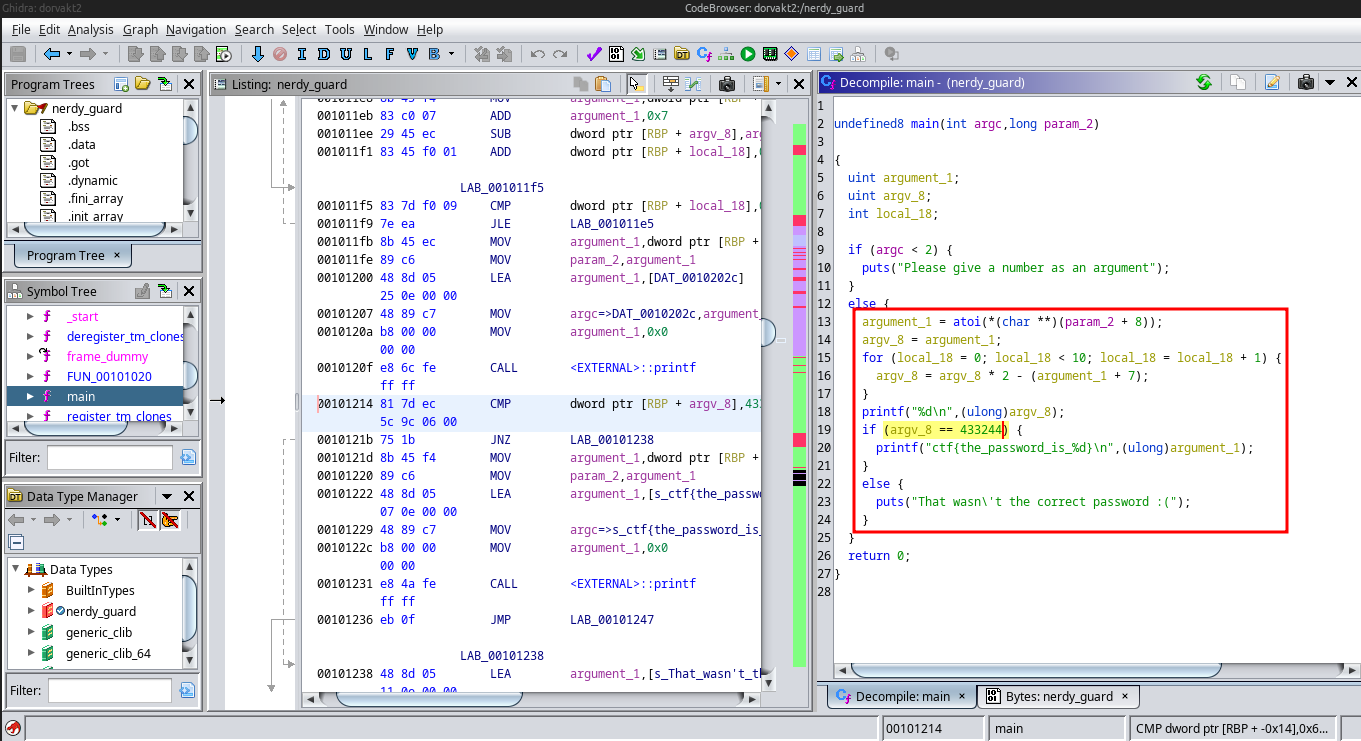Export decompiled function with the notepad pencil icon
Image resolution: width=1361 pixels, height=741 pixels.
(x=1272, y=83)
